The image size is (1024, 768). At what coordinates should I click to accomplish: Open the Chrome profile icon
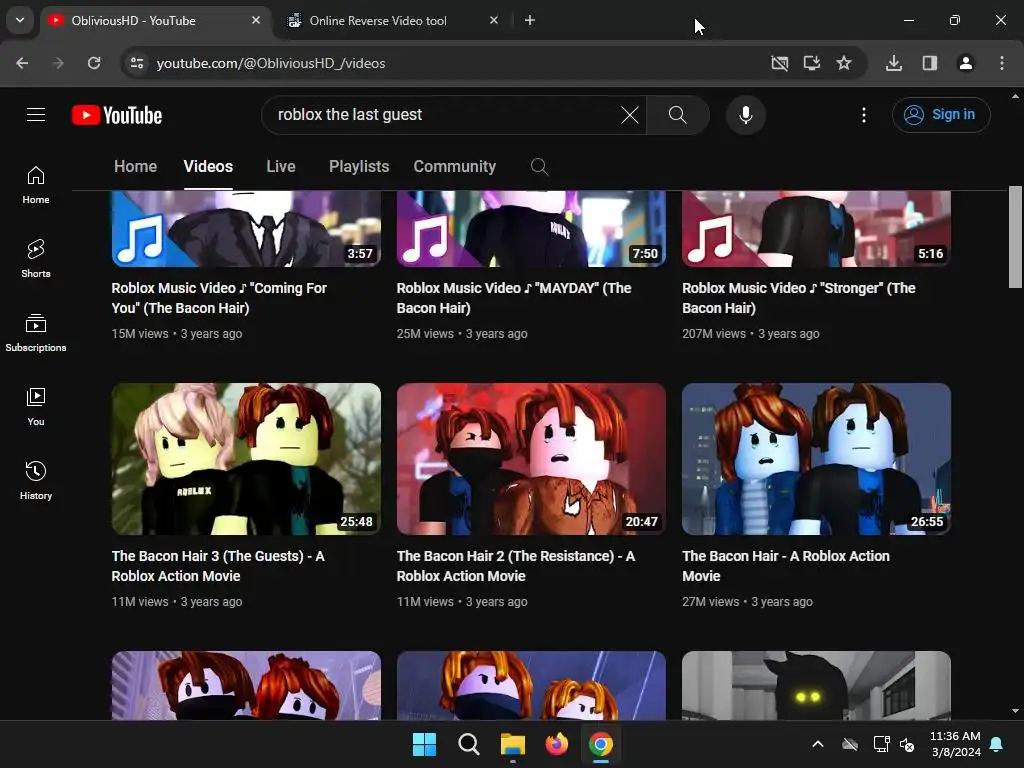(x=966, y=63)
